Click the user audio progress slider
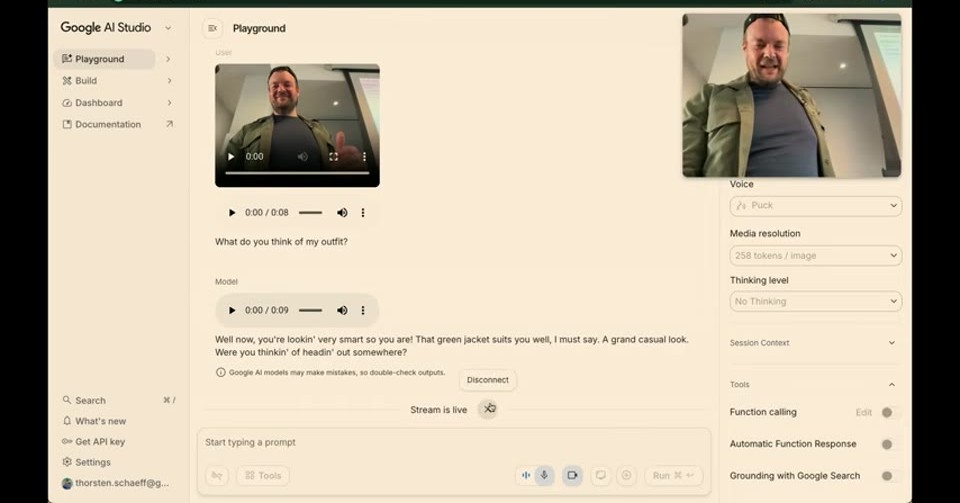960x503 pixels. [x=310, y=212]
